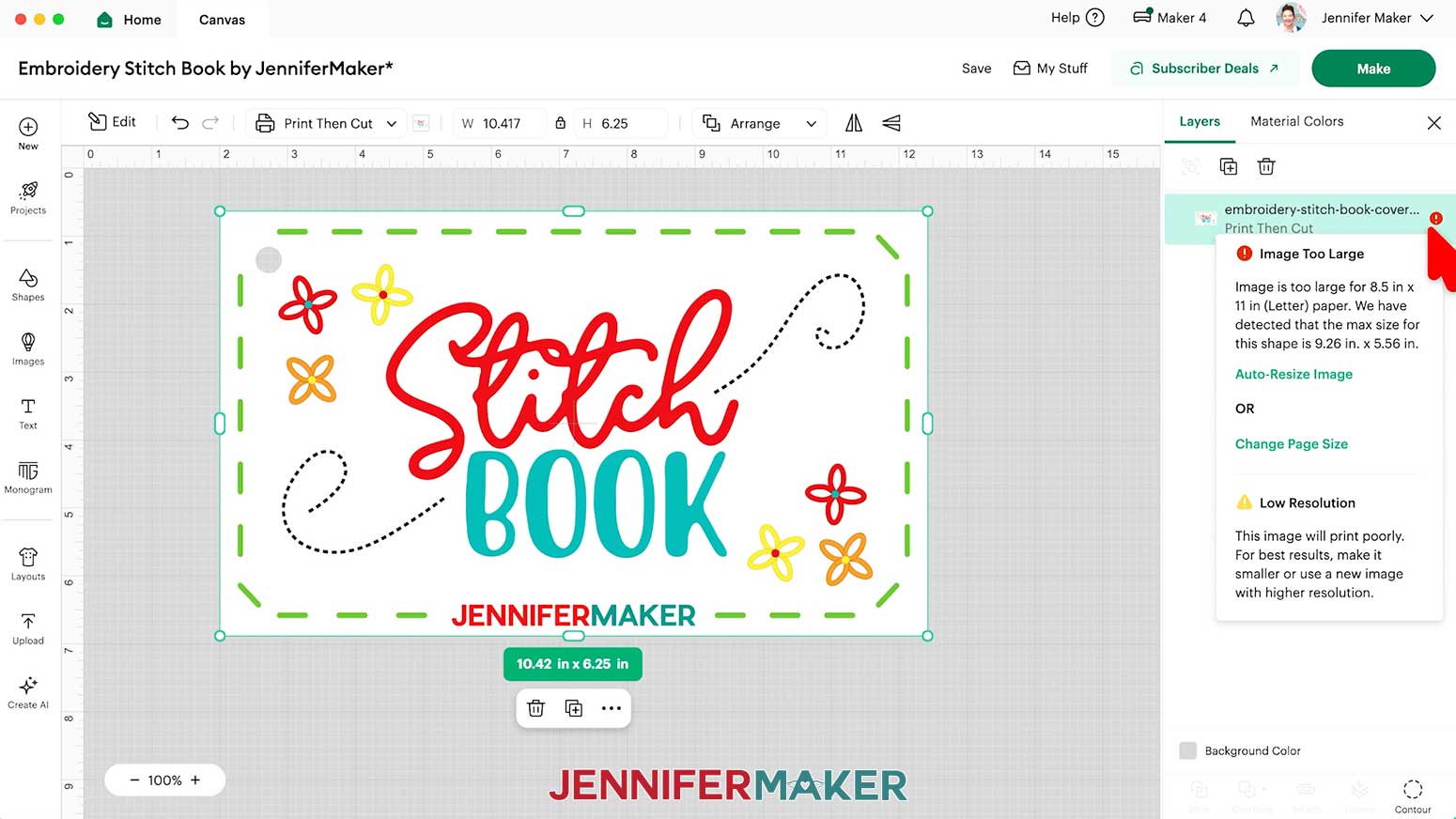
Task: Zoom in with plus button
Action: pos(195,780)
